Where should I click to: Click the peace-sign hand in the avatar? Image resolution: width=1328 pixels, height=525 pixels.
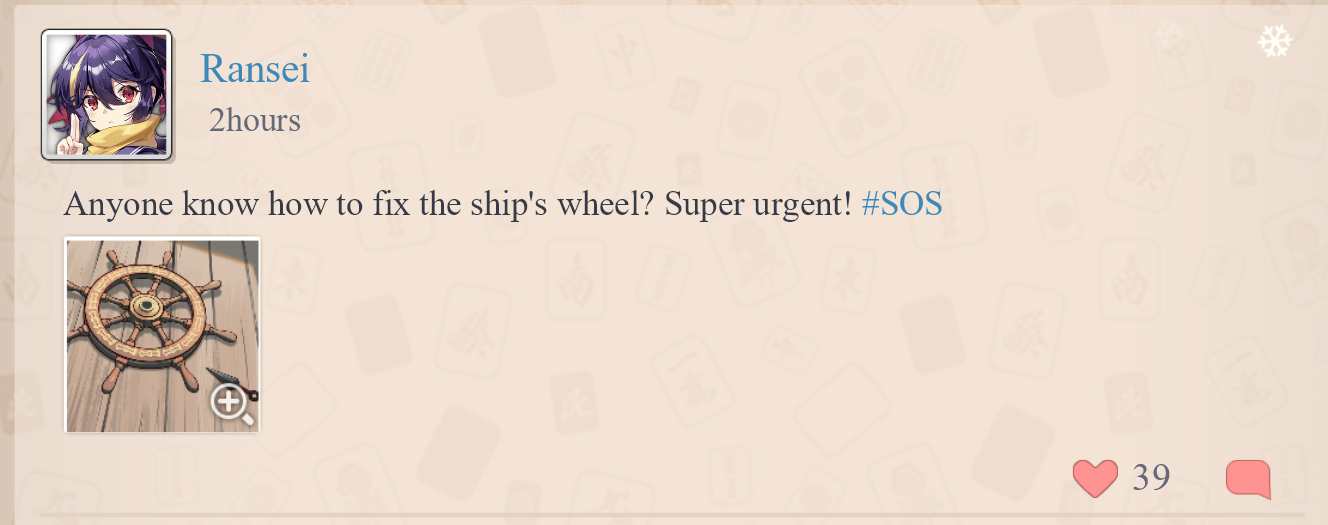click(x=70, y=142)
